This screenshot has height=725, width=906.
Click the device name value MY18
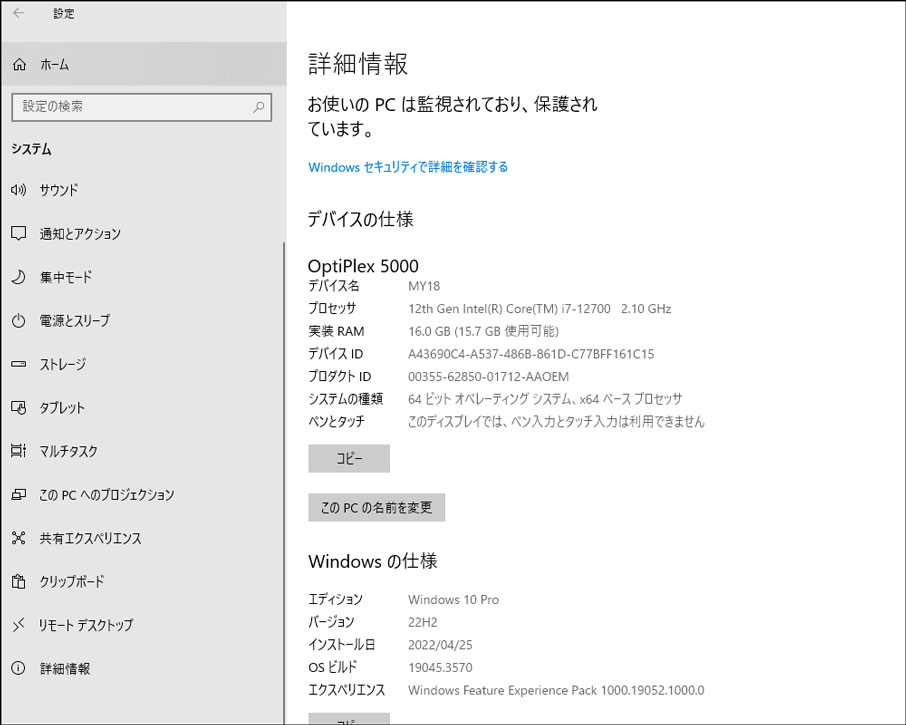click(424, 286)
